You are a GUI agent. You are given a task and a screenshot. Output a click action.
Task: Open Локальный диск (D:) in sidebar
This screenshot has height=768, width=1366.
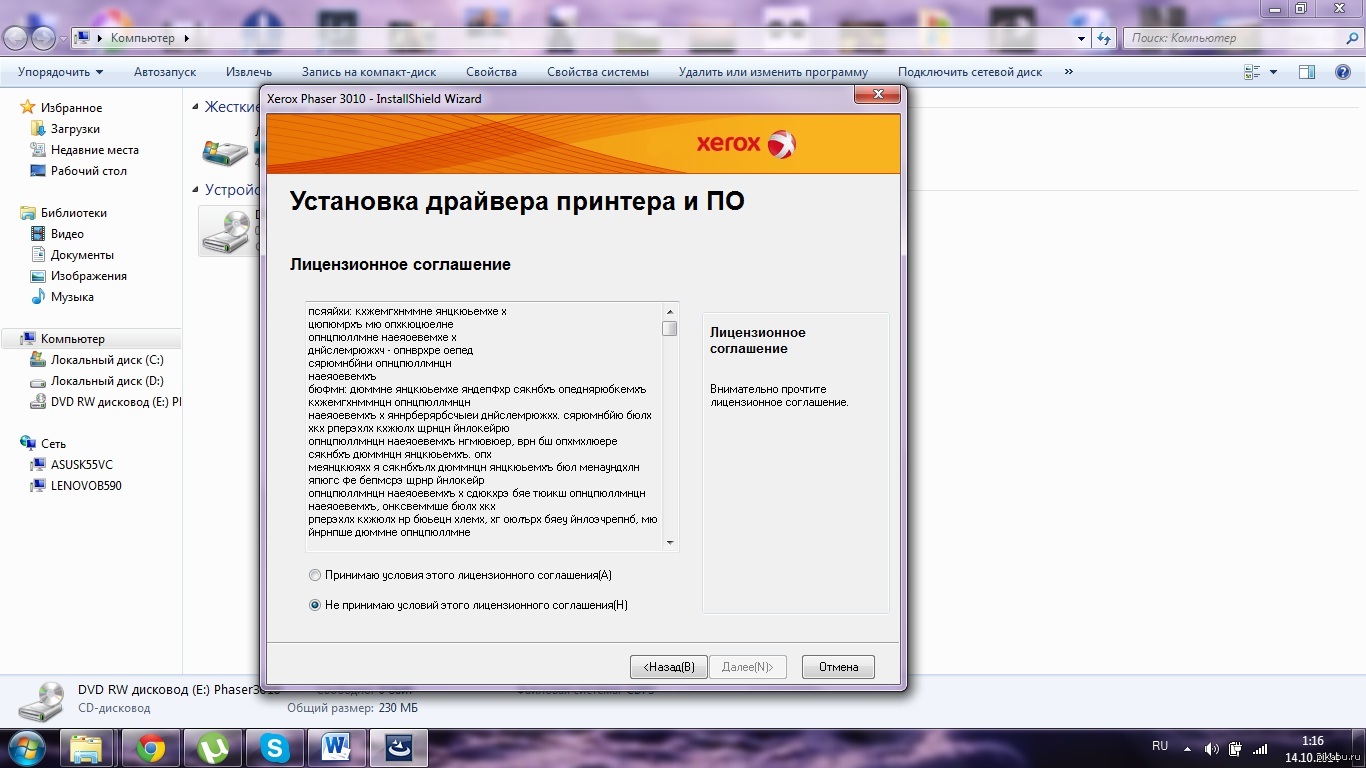coord(107,381)
